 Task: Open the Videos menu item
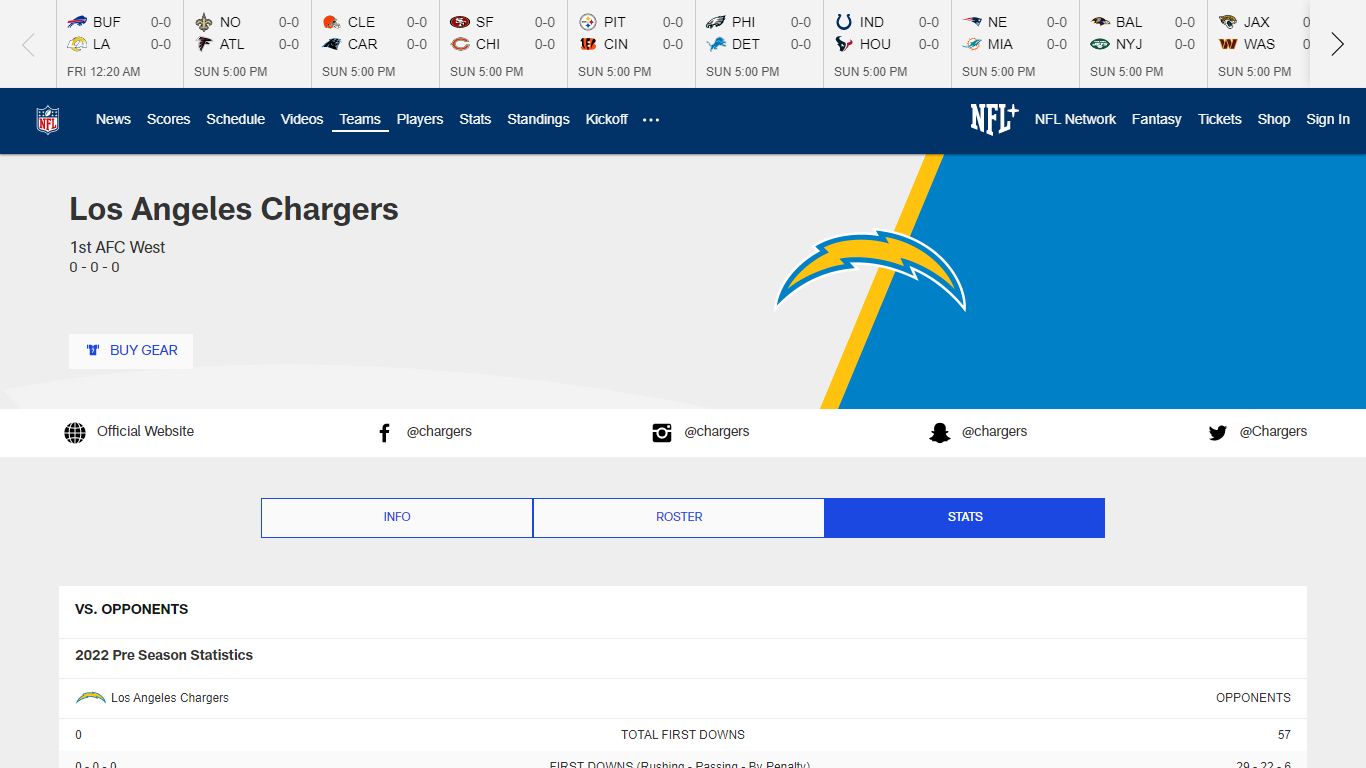pyautogui.click(x=302, y=119)
